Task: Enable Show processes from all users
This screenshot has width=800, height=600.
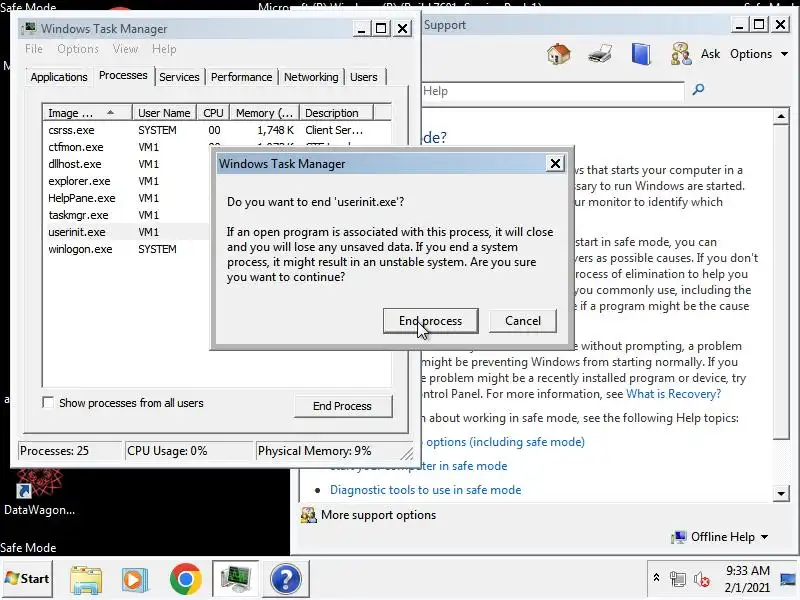Action: (x=48, y=403)
